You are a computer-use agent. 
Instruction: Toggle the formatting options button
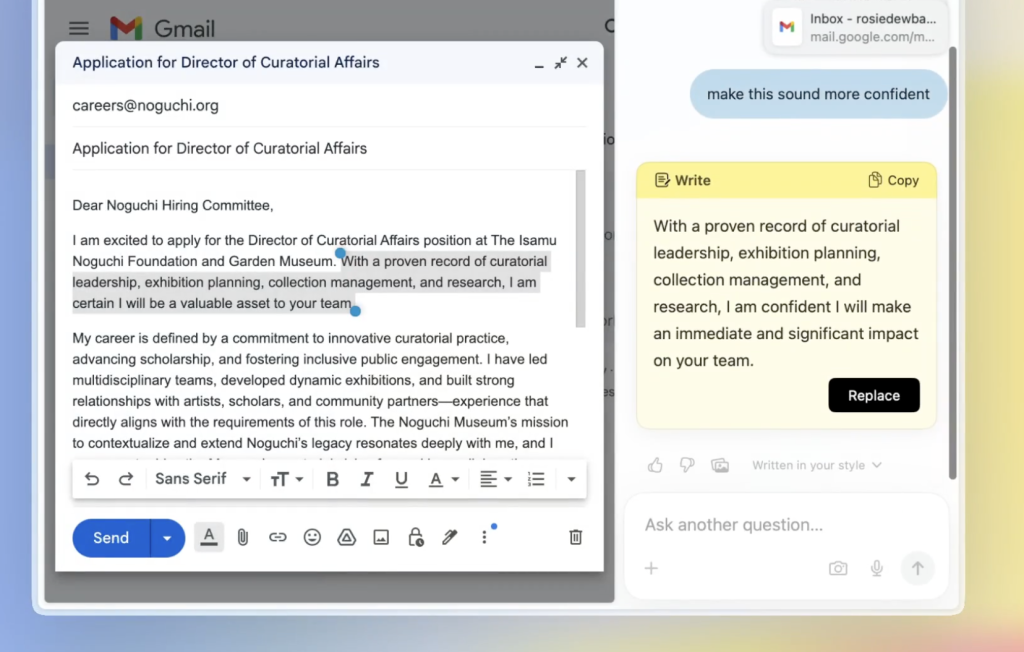click(208, 537)
